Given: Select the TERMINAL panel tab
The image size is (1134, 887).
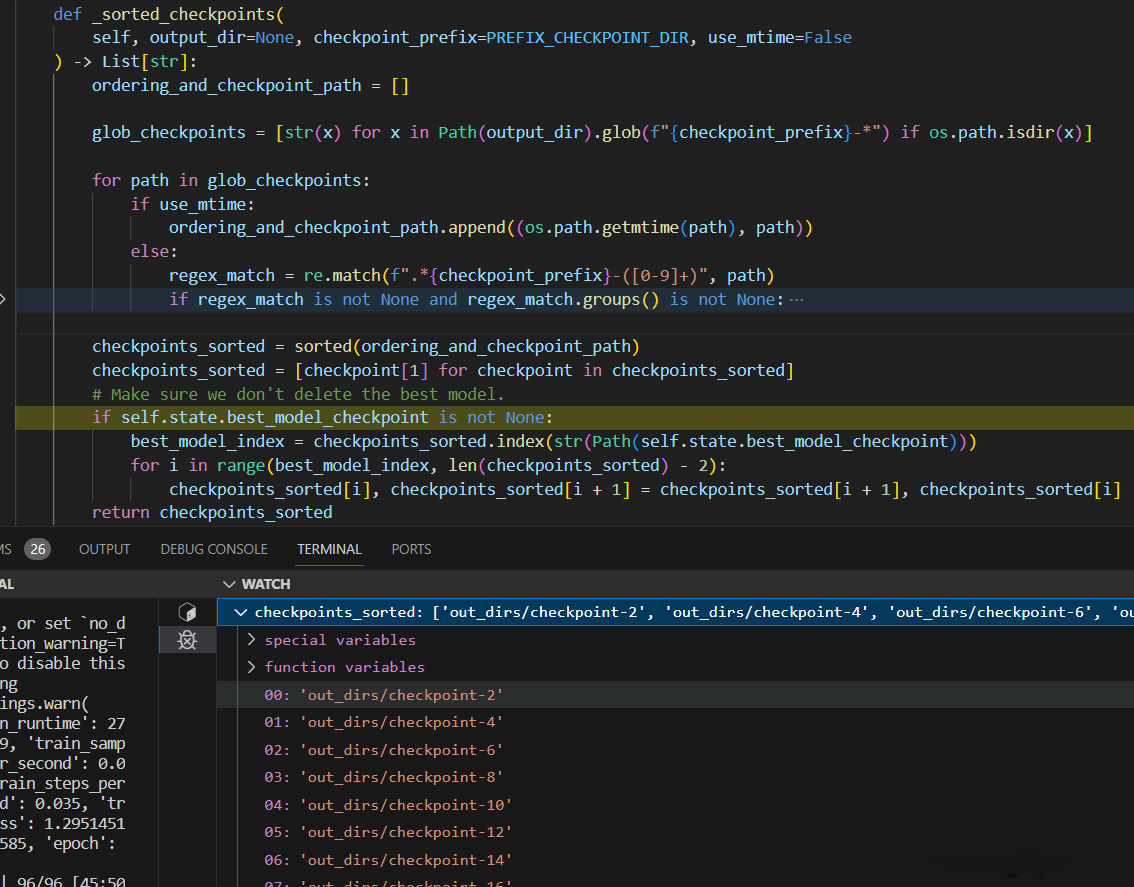Looking at the screenshot, I should (x=329, y=549).
